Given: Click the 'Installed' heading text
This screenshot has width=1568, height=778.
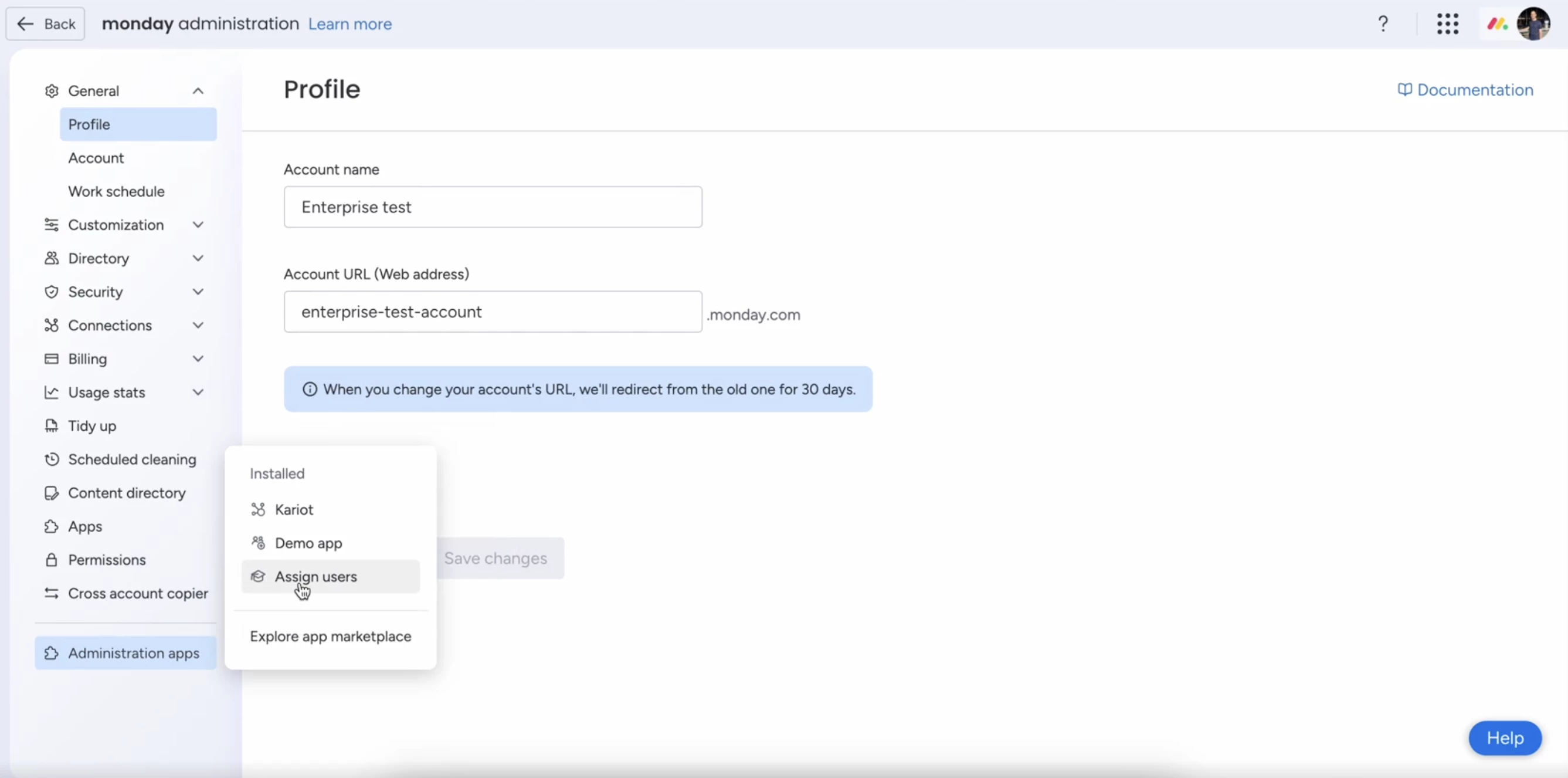Looking at the screenshot, I should tap(277, 473).
